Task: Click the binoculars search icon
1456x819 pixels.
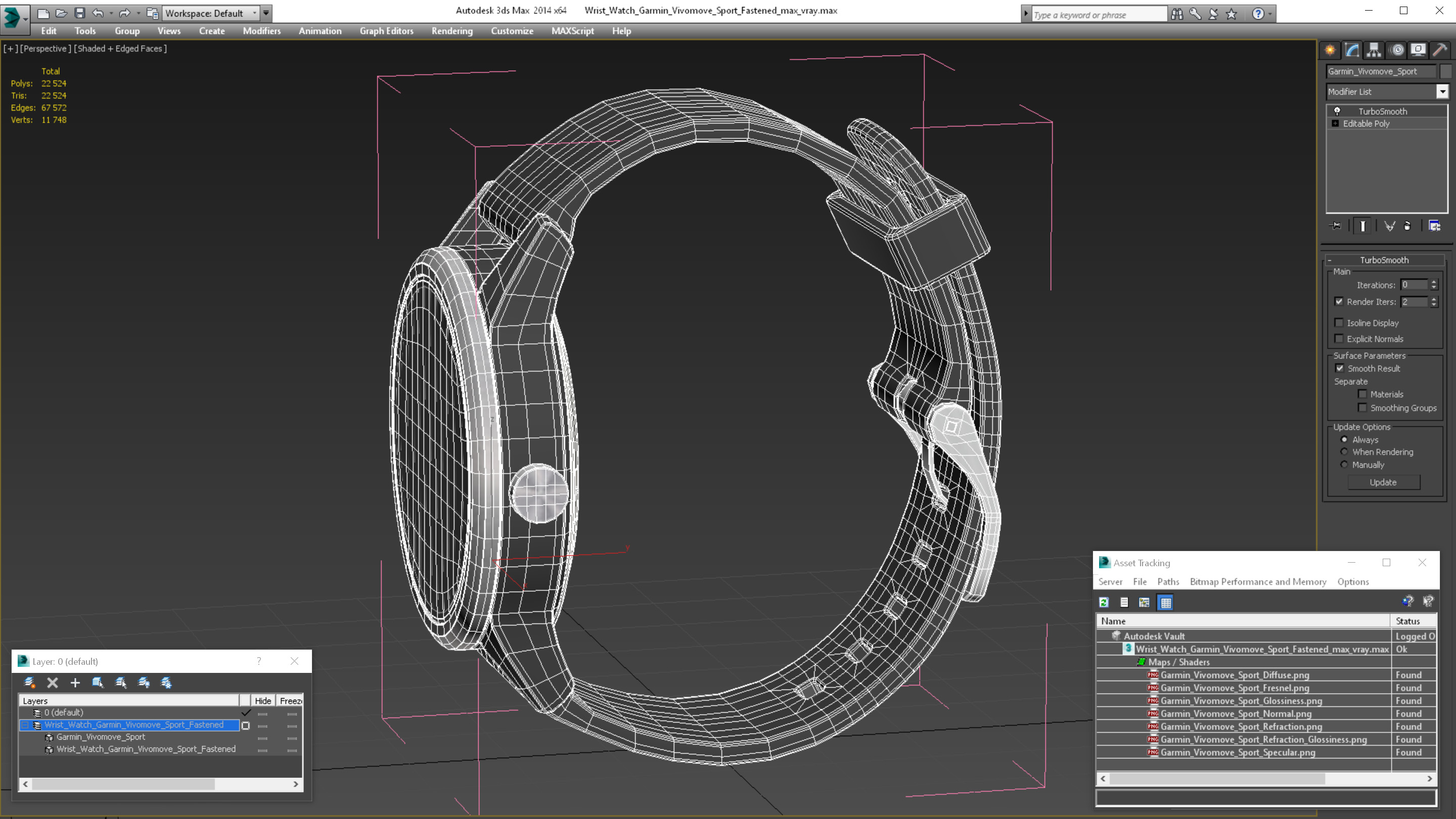Action: [x=1177, y=14]
